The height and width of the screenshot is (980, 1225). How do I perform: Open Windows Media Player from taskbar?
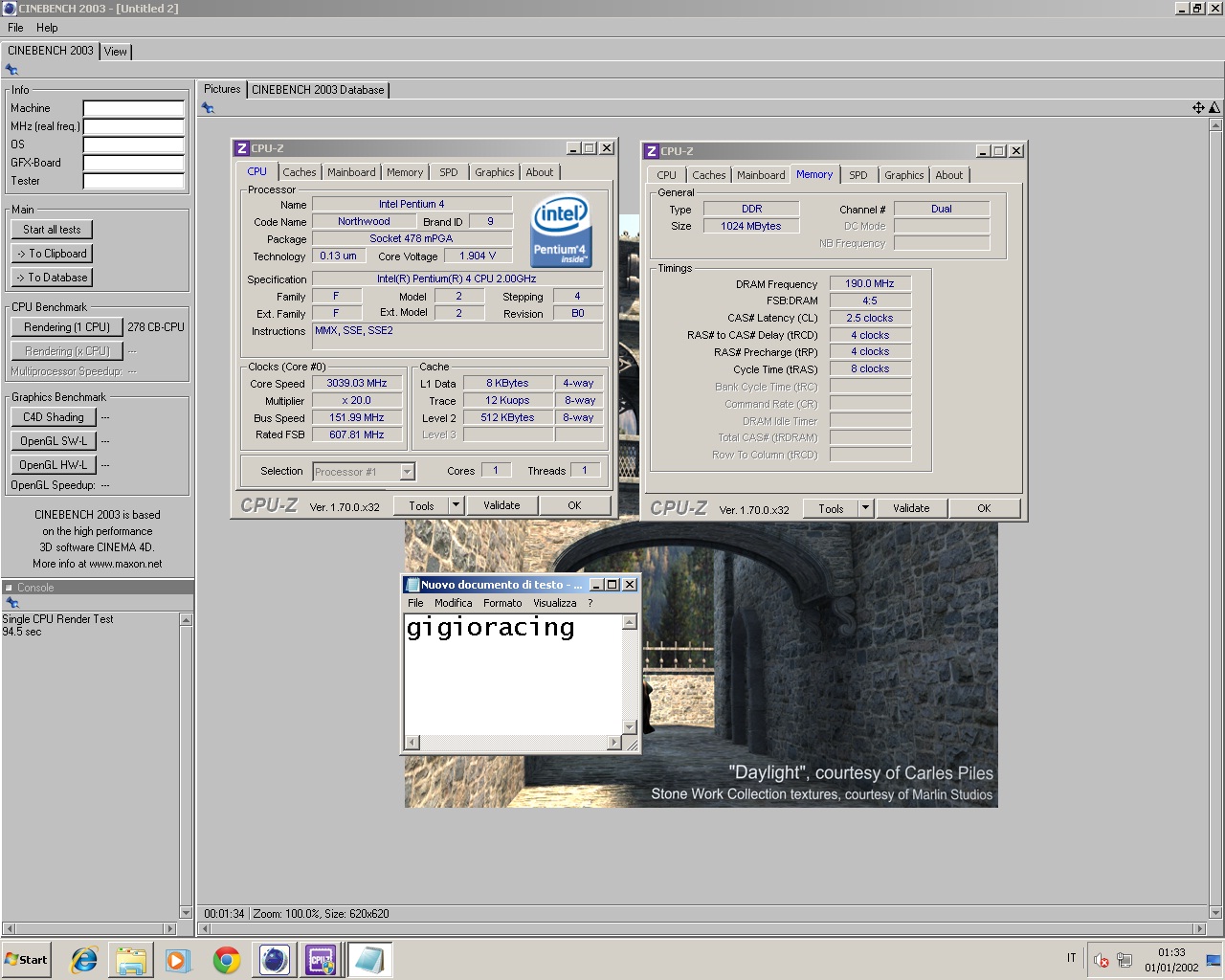coord(178,960)
